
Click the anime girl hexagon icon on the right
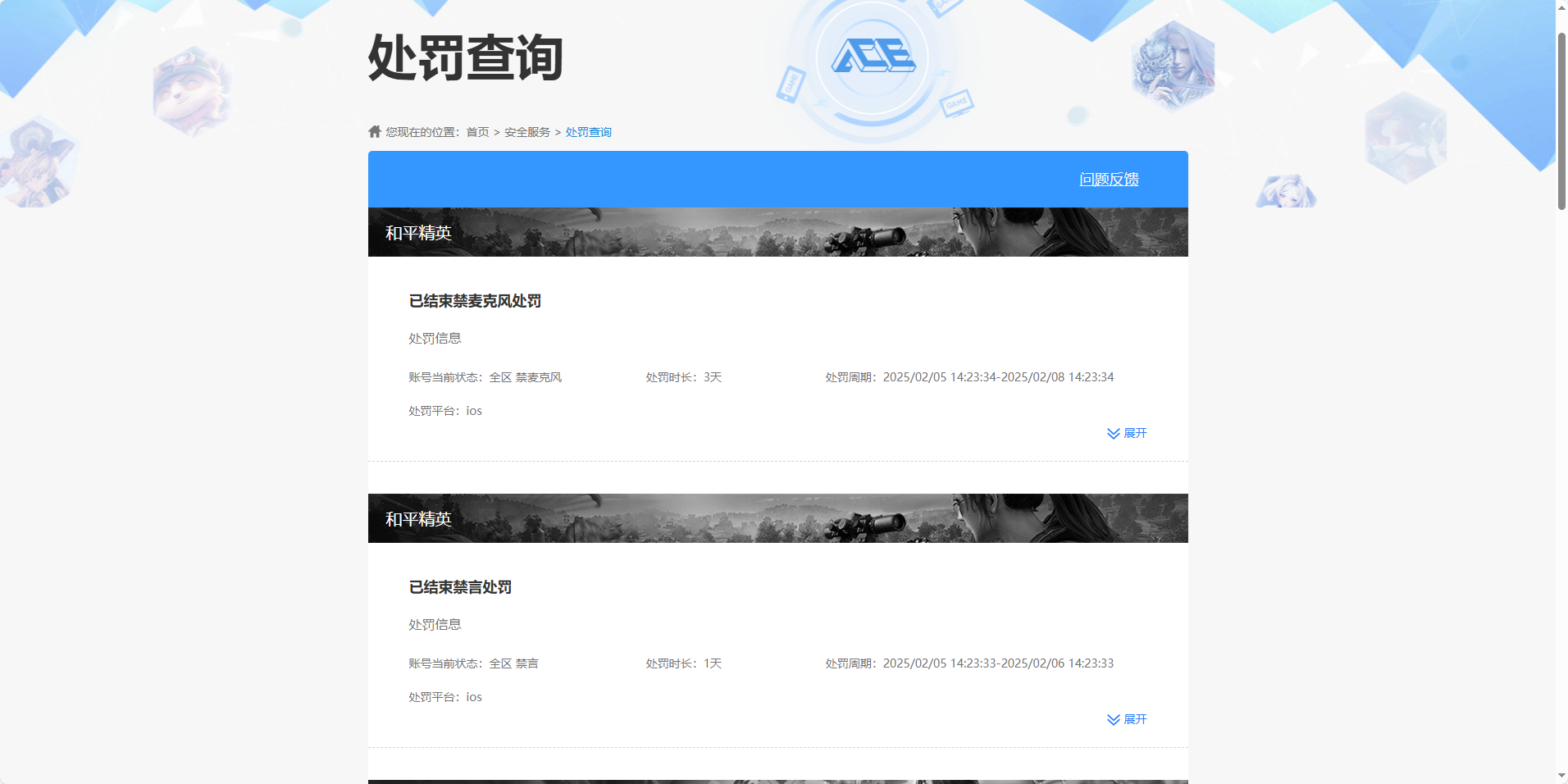[x=1288, y=193]
